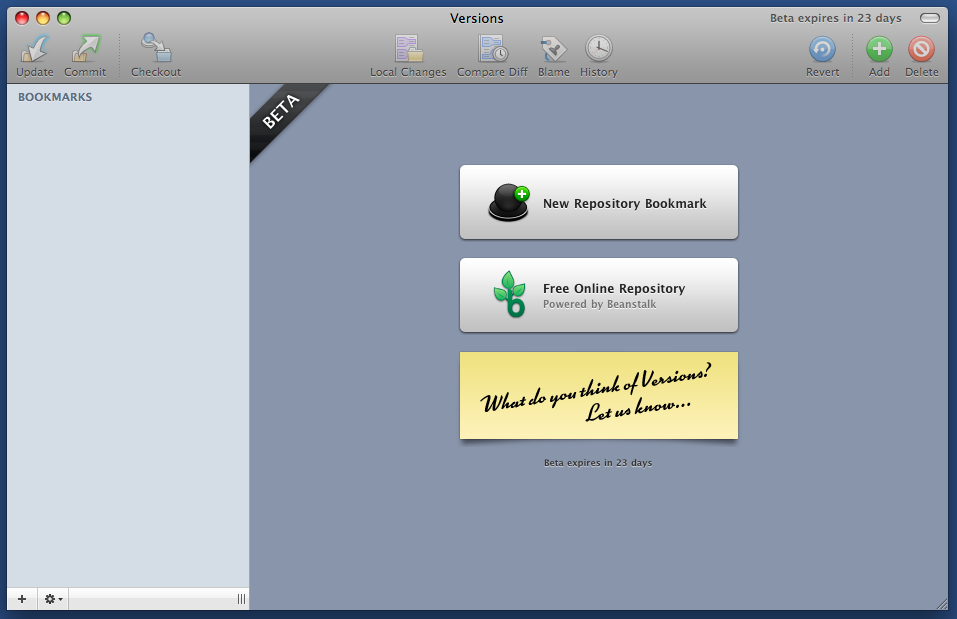Viewport: 957px width, 619px height.
Task: Toggle toolbar with the pill button
Action: pos(930,18)
